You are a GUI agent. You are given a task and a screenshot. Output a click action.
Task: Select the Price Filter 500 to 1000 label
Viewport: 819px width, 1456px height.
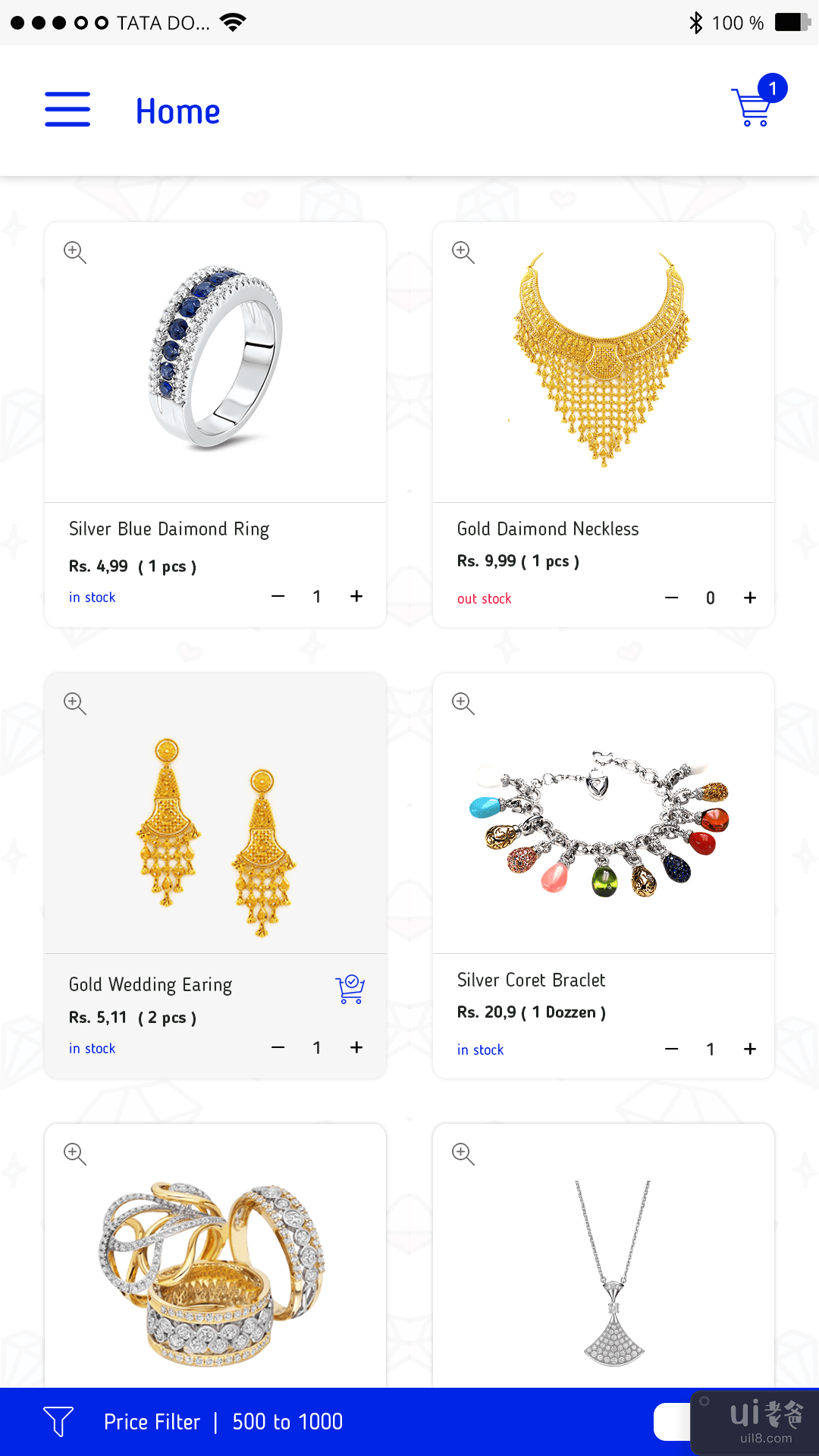click(x=223, y=1422)
